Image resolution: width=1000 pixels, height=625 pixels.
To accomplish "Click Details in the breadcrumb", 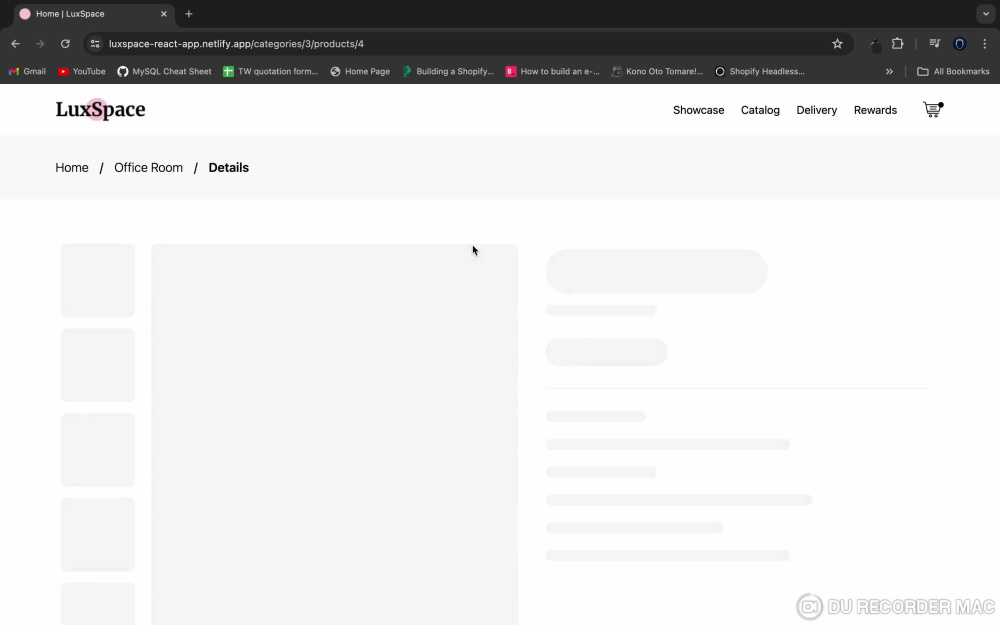I will (x=228, y=168).
